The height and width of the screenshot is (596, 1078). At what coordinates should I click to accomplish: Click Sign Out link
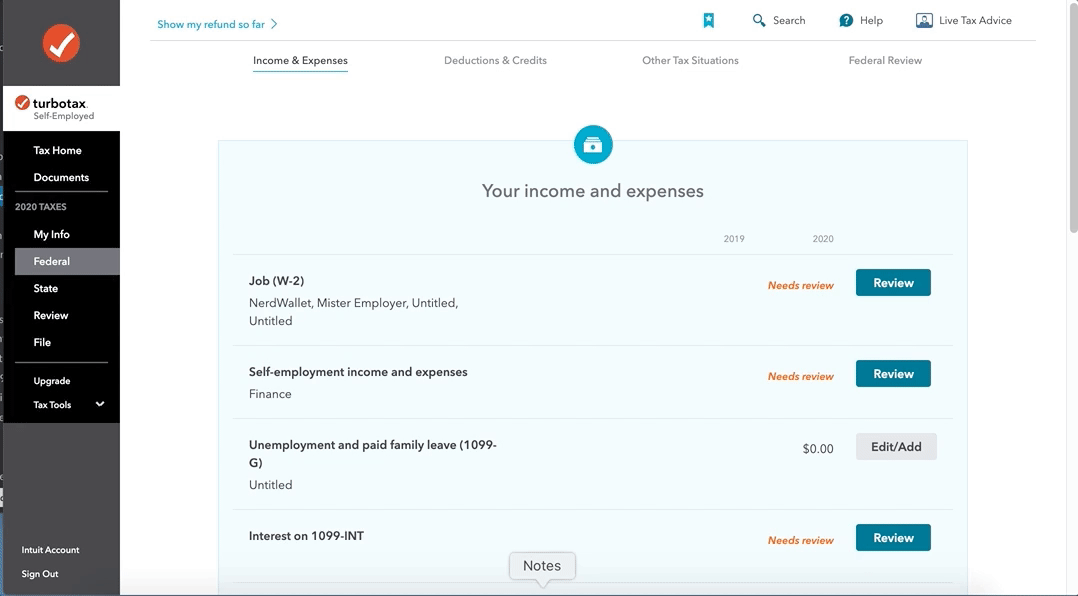pyautogui.click(x=40, y=574)
